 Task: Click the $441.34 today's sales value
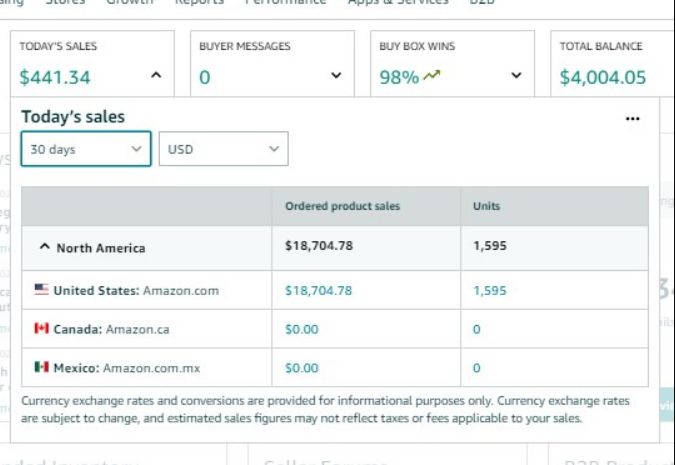pyautogui.click(x=55, y=78)
